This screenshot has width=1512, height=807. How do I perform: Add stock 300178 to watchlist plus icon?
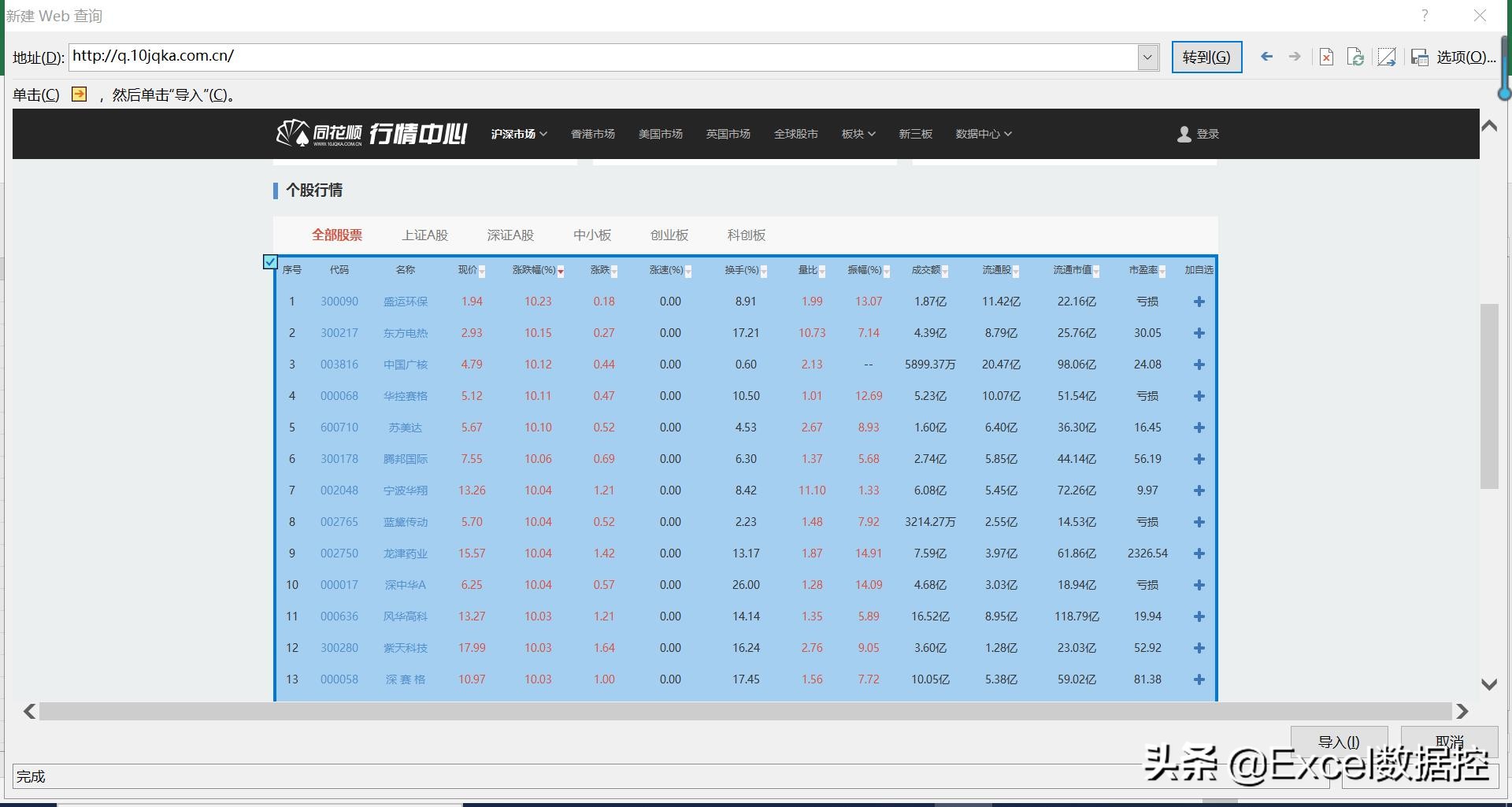1199,459
